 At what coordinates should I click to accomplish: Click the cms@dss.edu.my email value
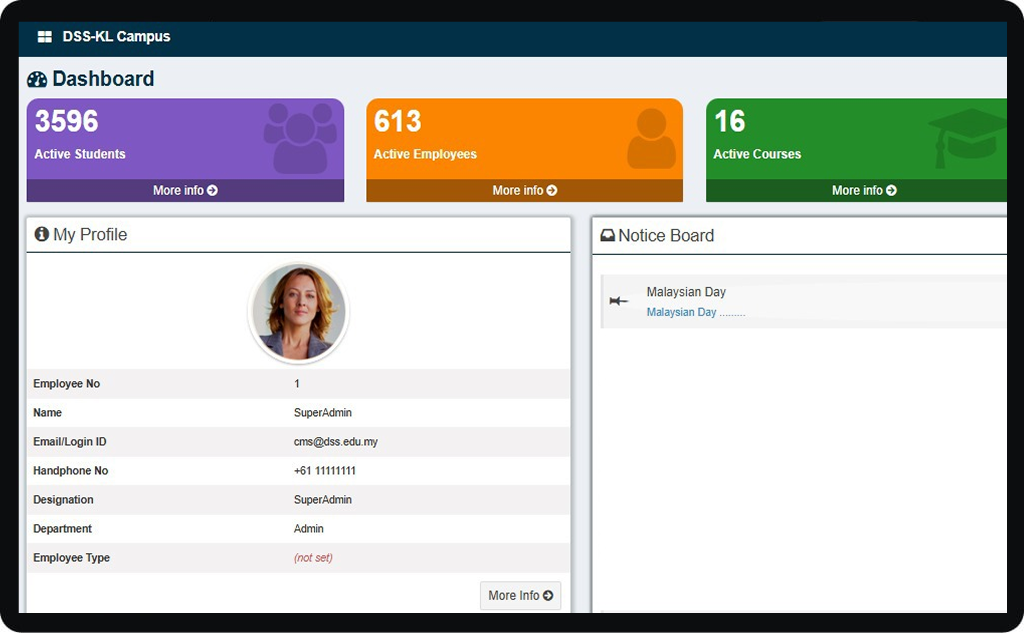[335, 442]
